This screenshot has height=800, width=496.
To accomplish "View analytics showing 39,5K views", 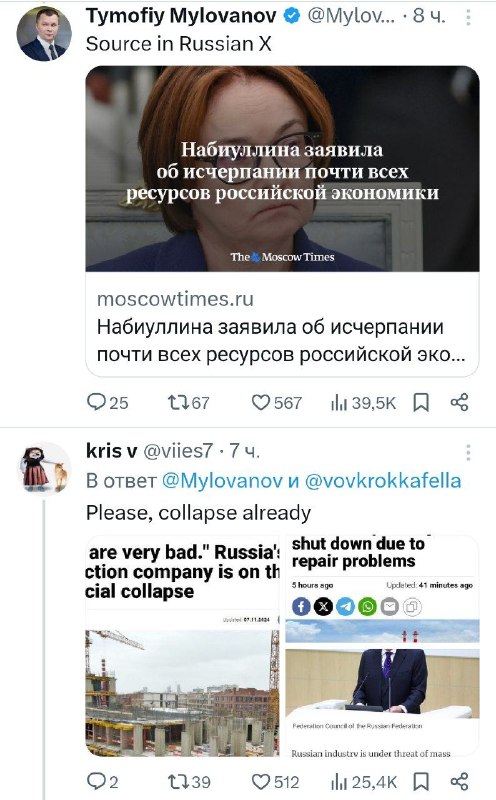I will point(363,403).
